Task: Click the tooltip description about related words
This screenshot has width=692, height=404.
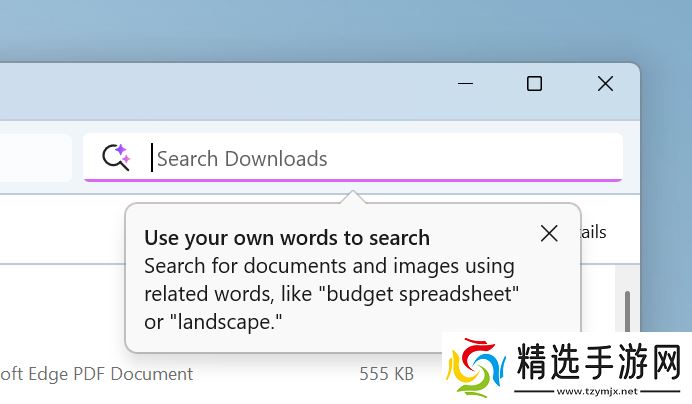Action: pos(330,295)
